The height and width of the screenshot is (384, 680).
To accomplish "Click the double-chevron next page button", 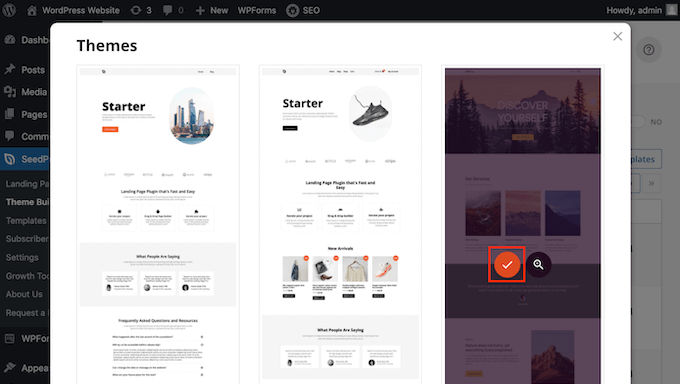I will (x=651, y=184).
